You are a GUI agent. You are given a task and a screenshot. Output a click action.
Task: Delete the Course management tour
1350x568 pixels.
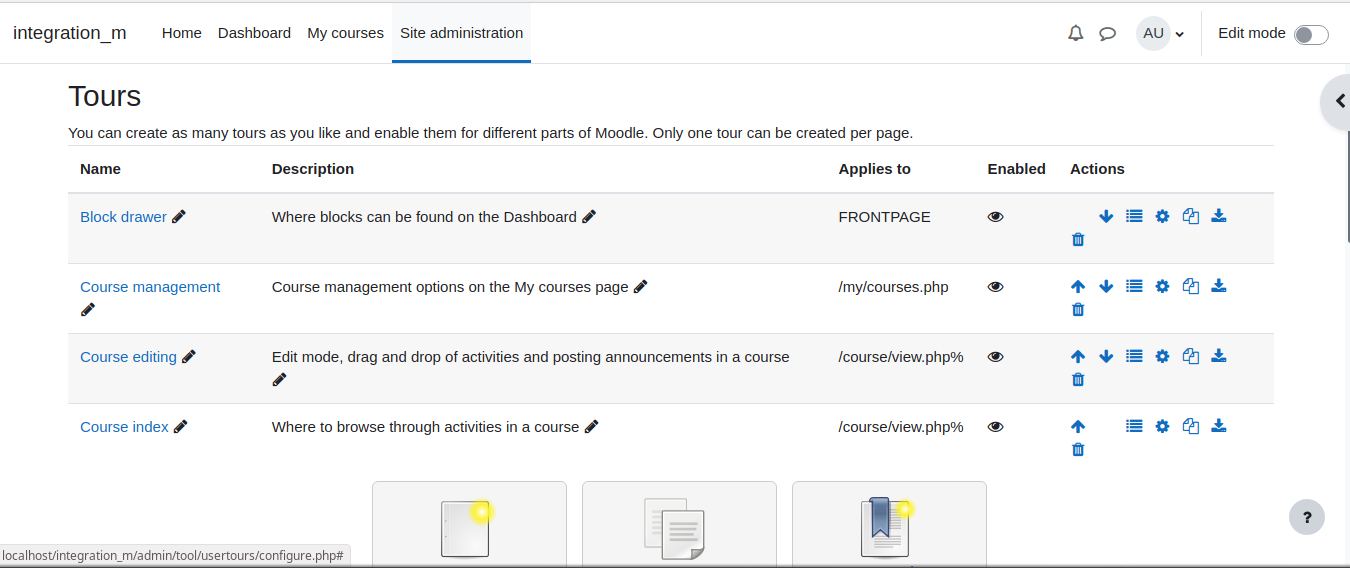click(1078, 309)
